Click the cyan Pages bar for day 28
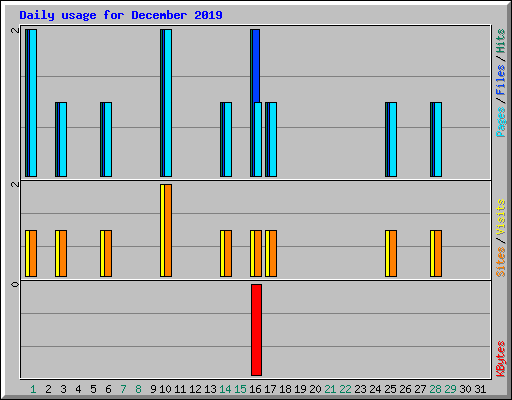This screenshot has width=512, height=400. click(438, 139)
